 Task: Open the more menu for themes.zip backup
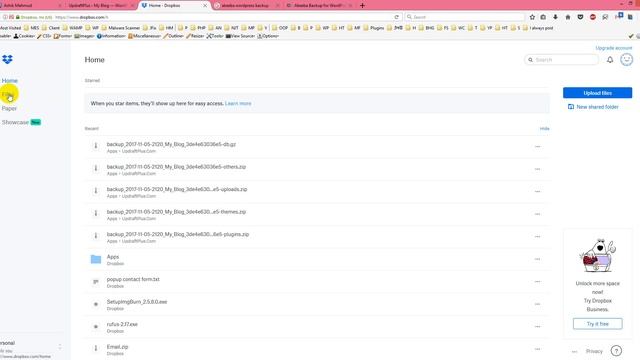538,214
